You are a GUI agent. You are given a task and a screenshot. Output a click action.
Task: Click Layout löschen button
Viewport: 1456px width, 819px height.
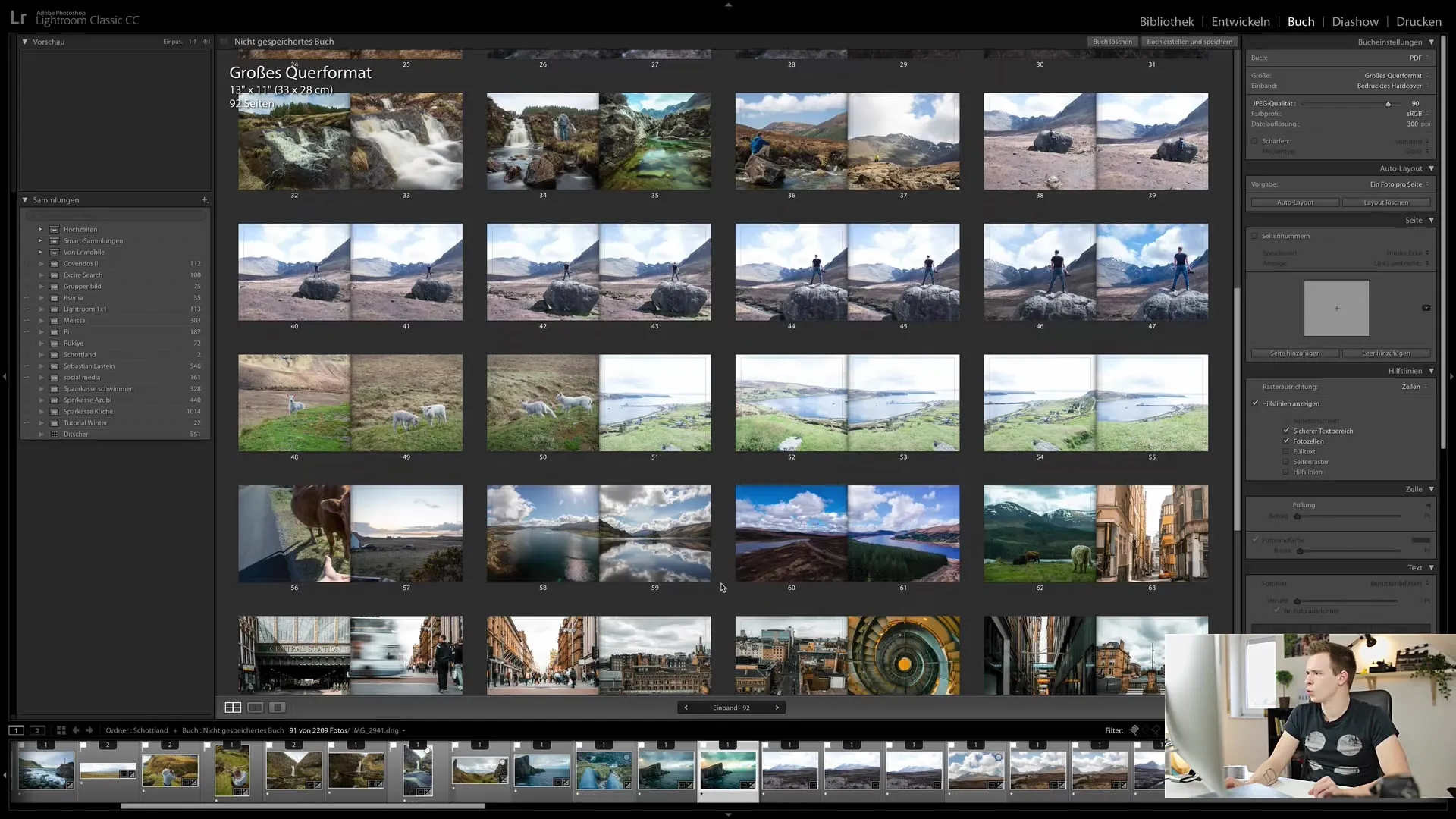(x=1385, y=202)
